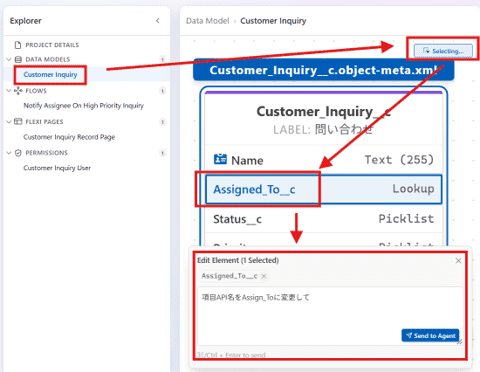Click the Permissions count badge
The image size is (480, 372).
pos(162,153)
